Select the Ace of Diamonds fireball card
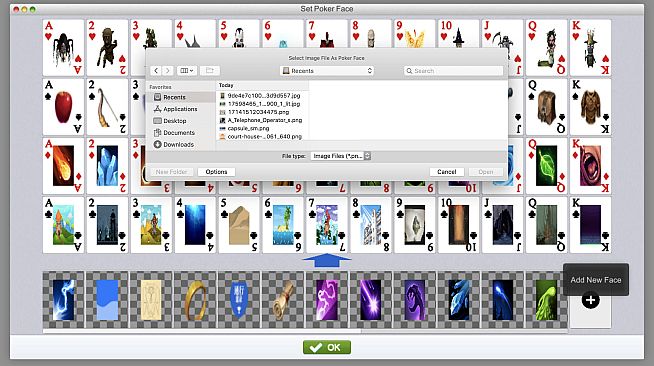This screenshot has height=366, width=654. (x=63, y=166)
